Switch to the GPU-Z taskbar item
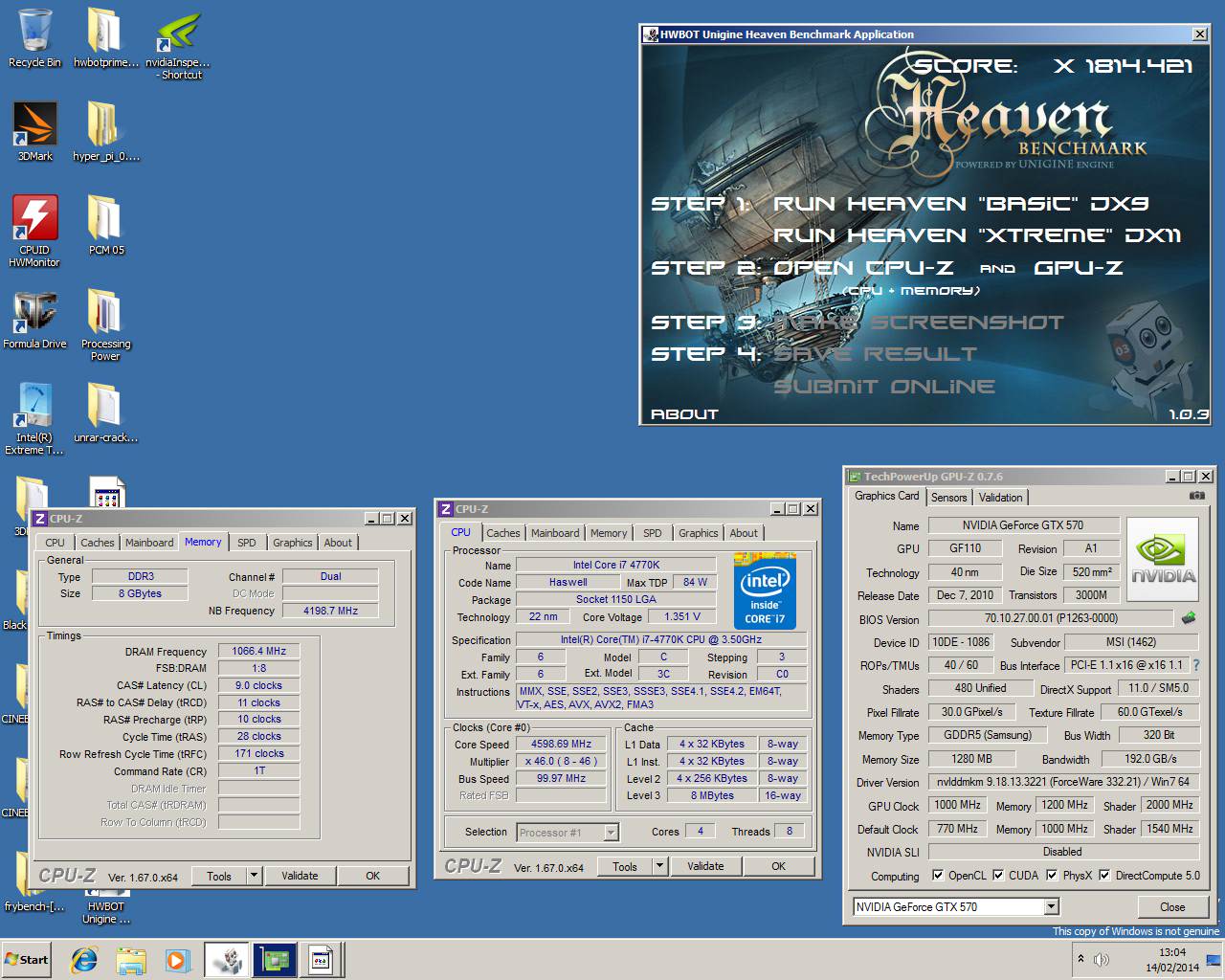This screenshot has width=1225, height=980. coord(275,960)
